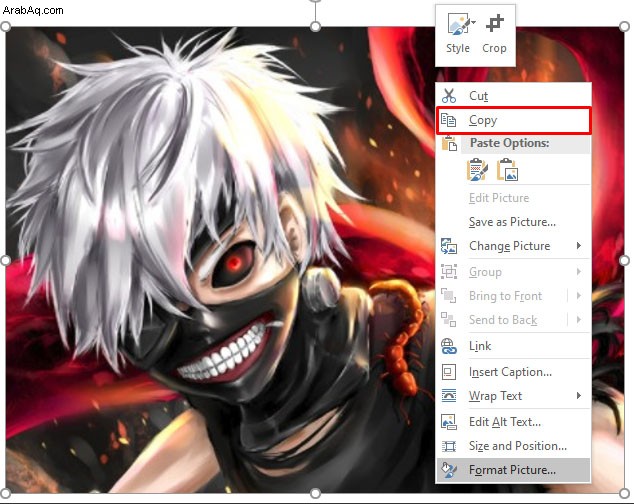This screenshot has height=504, width=634.
Task: Click the Format Picture paint icon
Action: [x=449, y=470]
